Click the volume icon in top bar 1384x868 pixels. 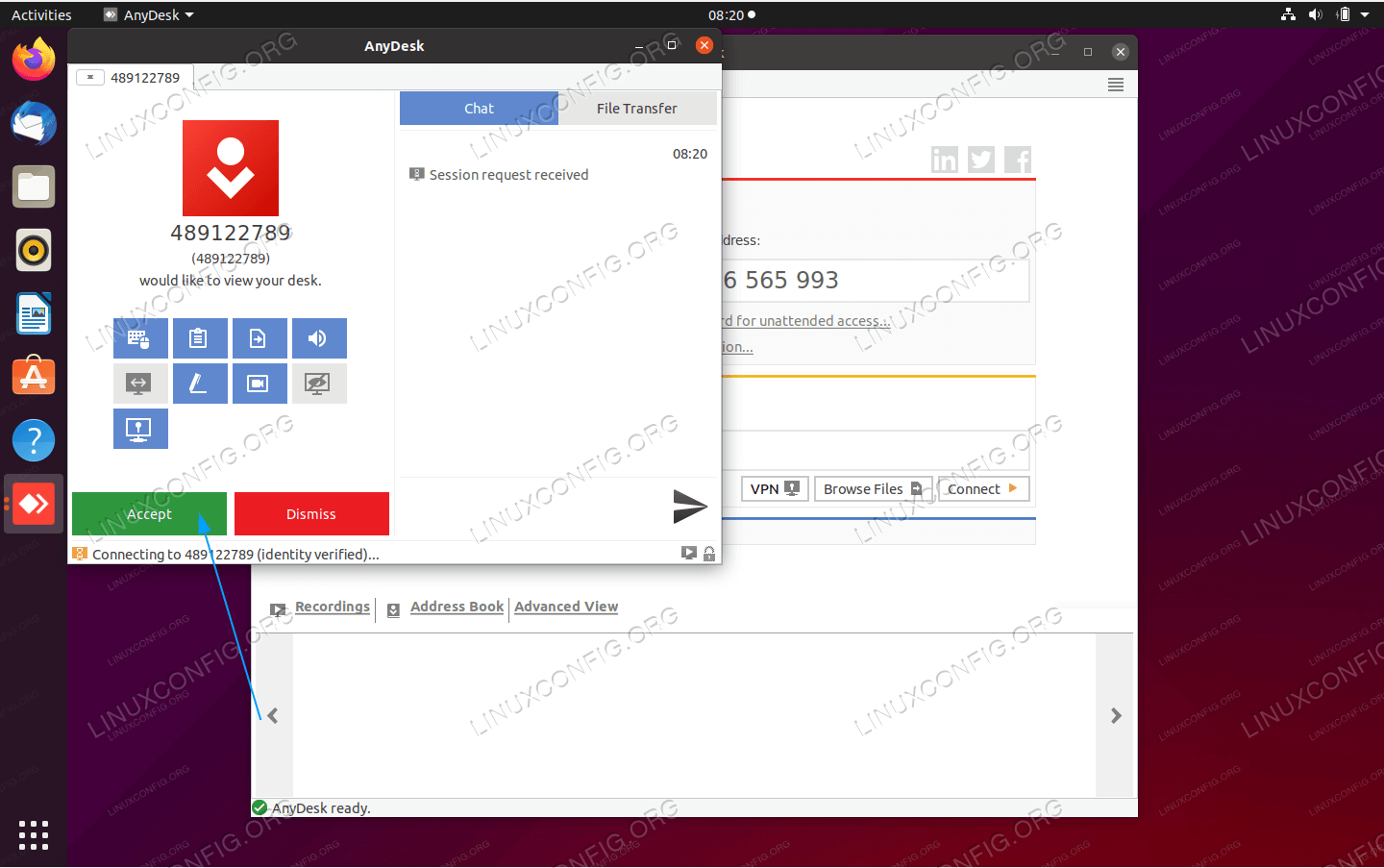click(1316, 14)
